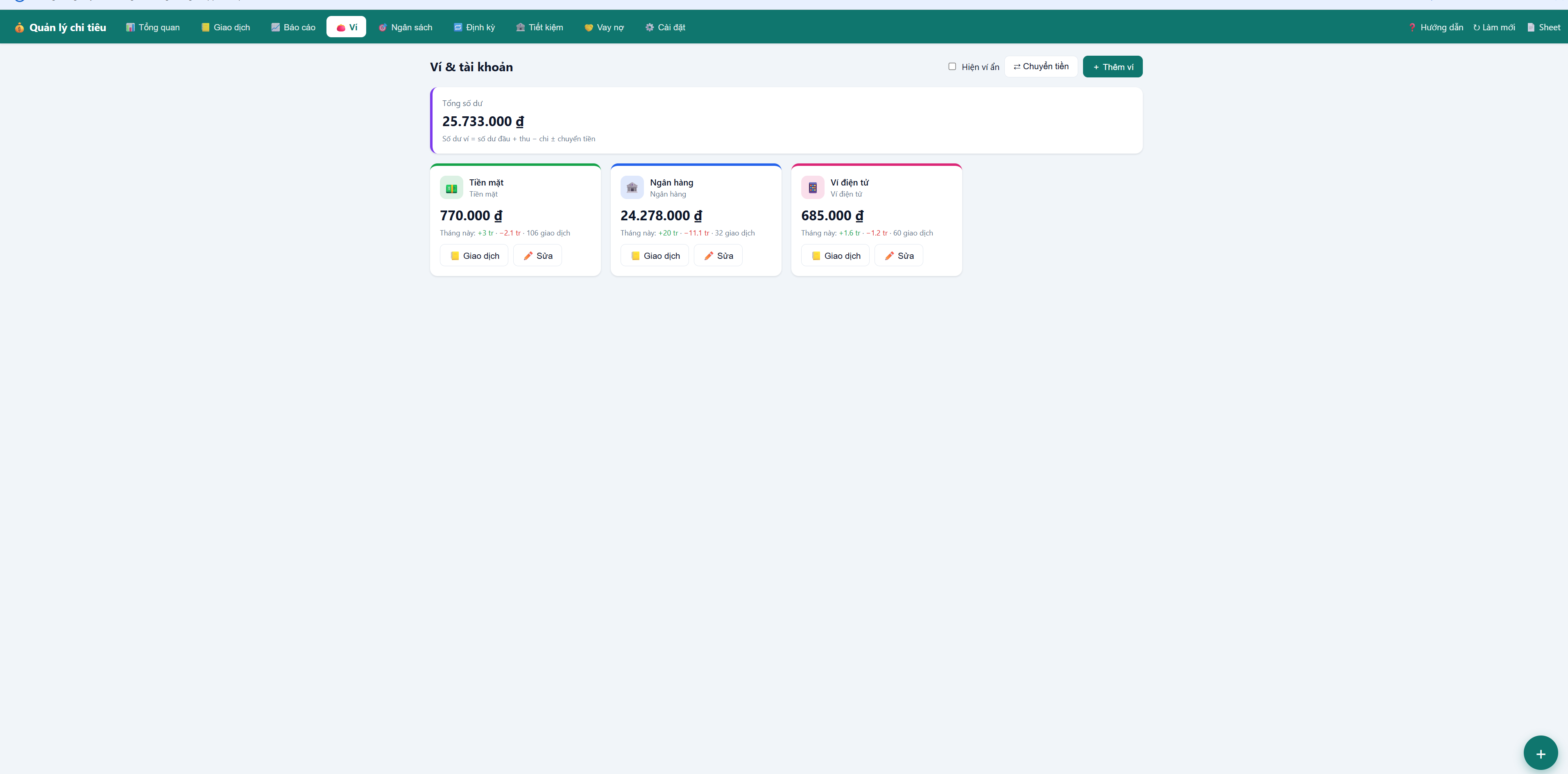Click the 24.278.000 đ bank balance
The width and height of the screenshot is (1568, 774).
tap(661, 215)
